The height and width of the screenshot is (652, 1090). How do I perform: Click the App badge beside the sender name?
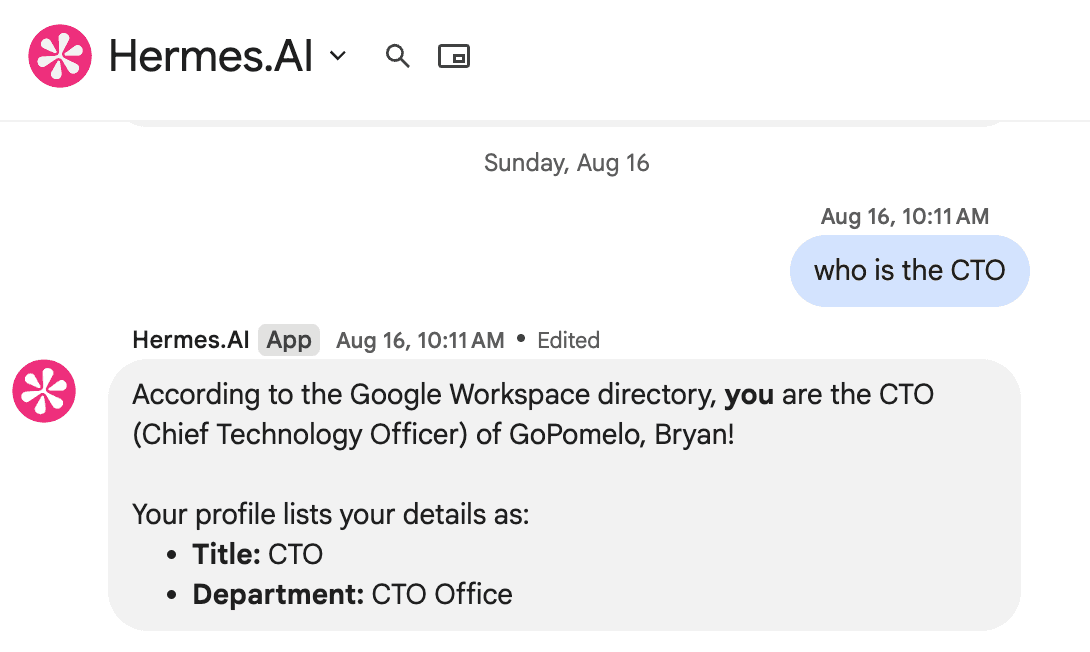289,340
